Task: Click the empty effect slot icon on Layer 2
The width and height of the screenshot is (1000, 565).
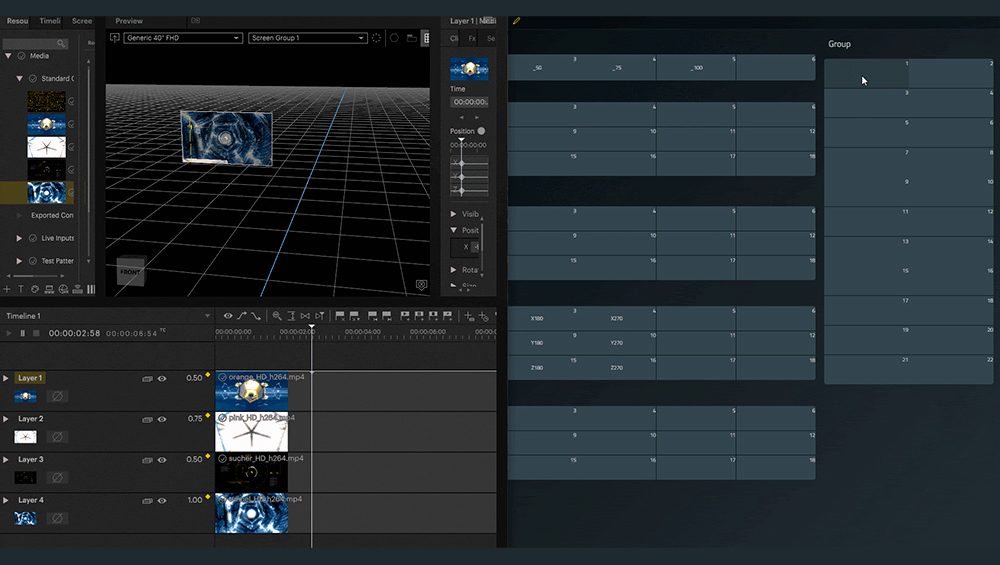Action: point(57,437)
